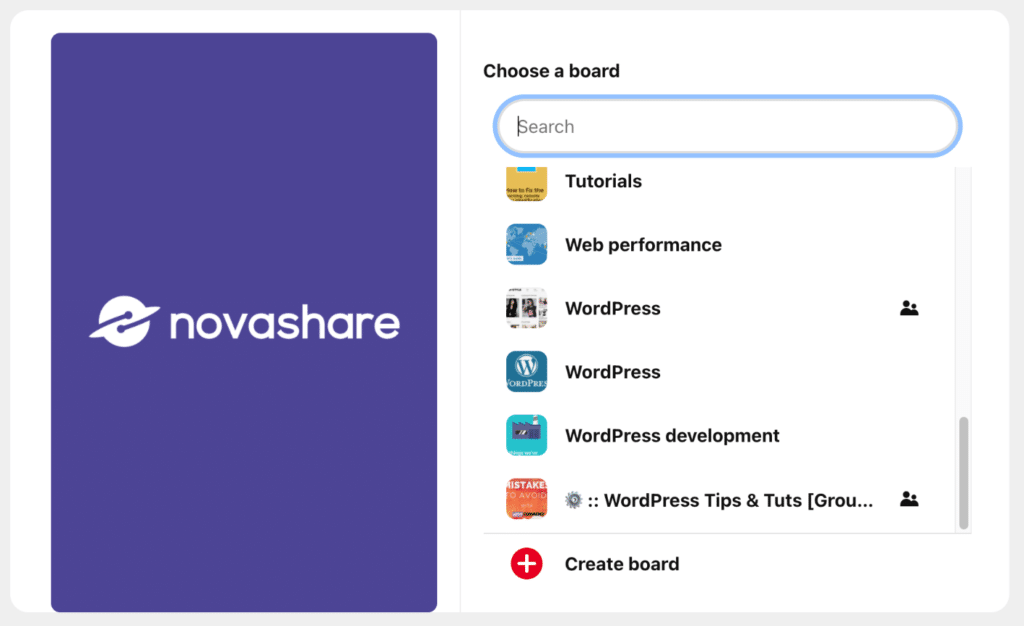The width and height of the screenshot is (1024, 626).
Task: Click the Mistakes to Avoid thumbnail
Action: [526, 499]
